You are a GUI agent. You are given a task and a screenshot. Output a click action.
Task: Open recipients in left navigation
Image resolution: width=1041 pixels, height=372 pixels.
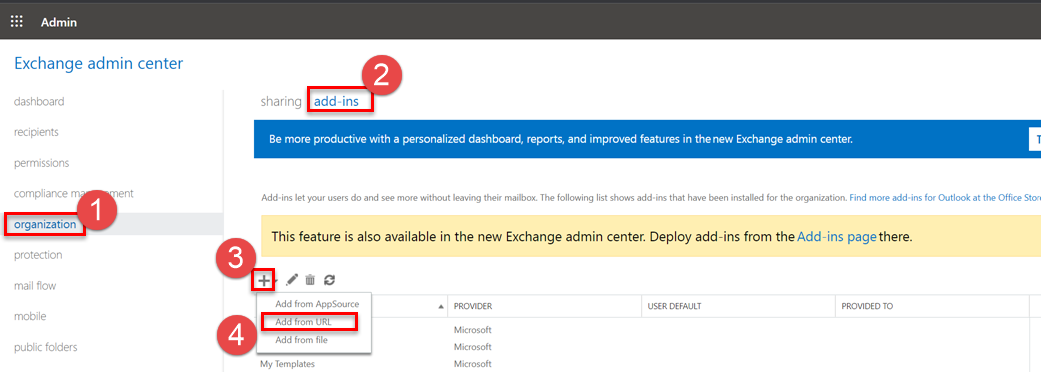pos(36,132)
